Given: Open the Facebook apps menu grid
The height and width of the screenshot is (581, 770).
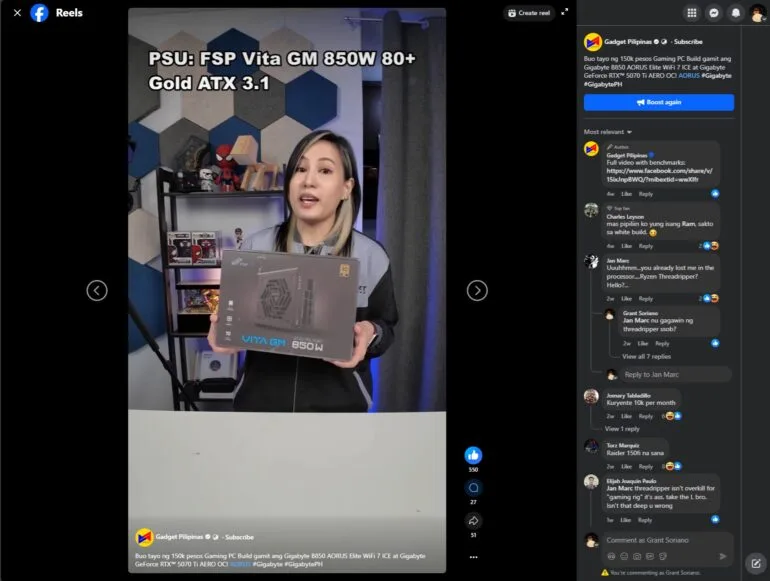Looking at the screenshot, I should (691, 13).
